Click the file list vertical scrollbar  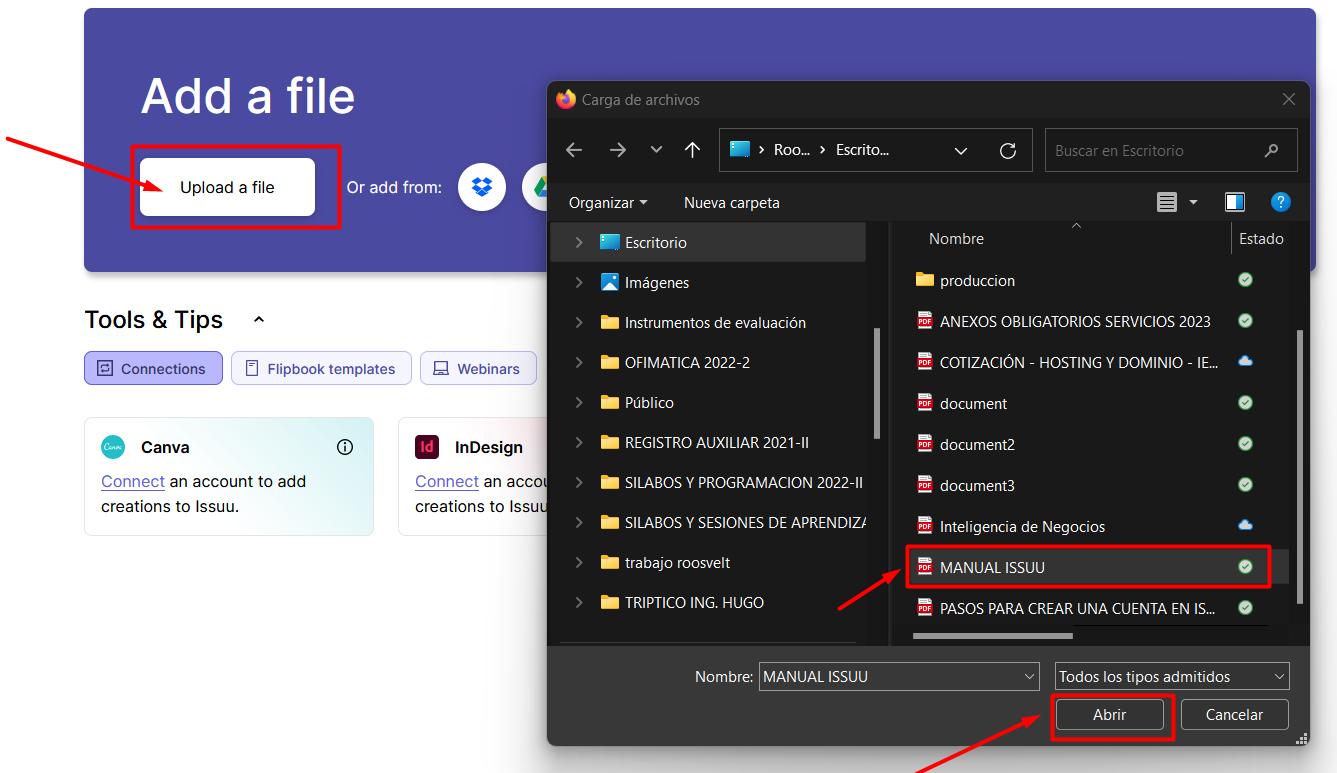[1300, 466]
